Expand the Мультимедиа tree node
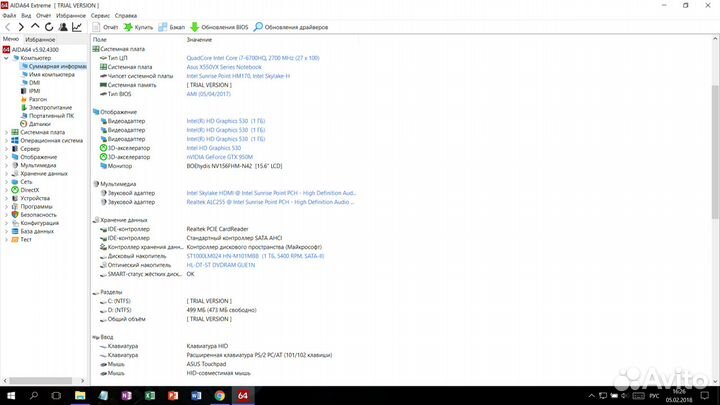Viewport: 720px width, 405px height. pos(6,165)
